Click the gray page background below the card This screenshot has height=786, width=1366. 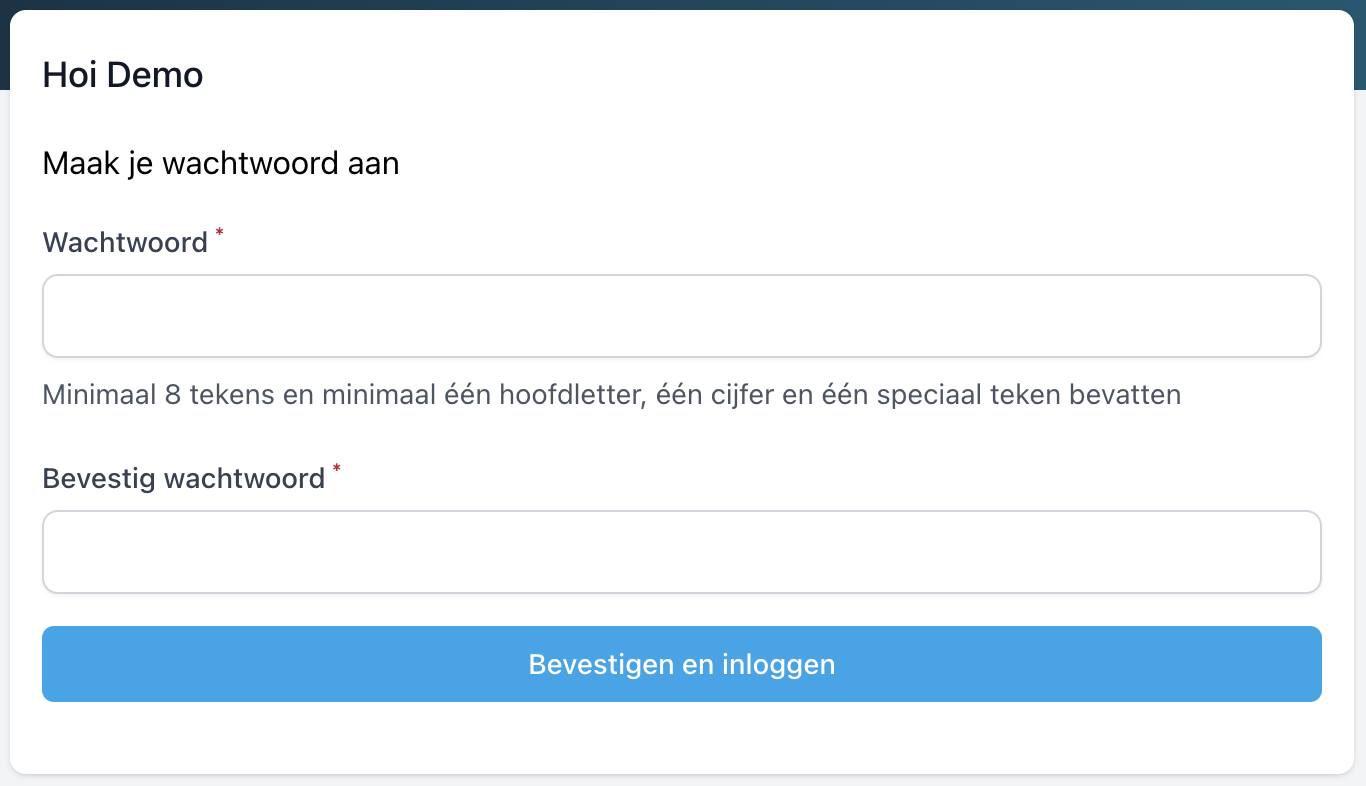[x=683, y=780]
